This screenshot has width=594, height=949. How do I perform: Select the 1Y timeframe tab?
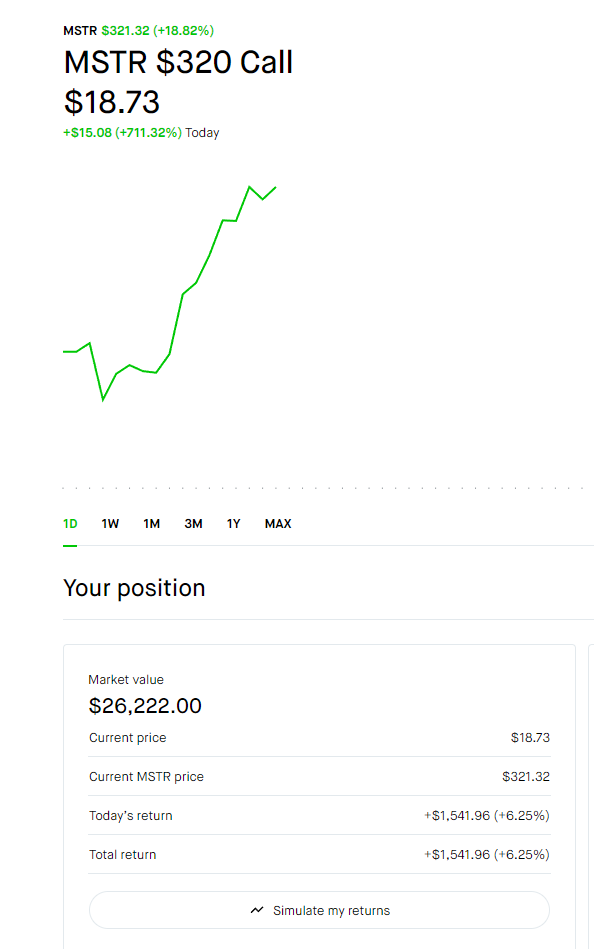(233, 523)
